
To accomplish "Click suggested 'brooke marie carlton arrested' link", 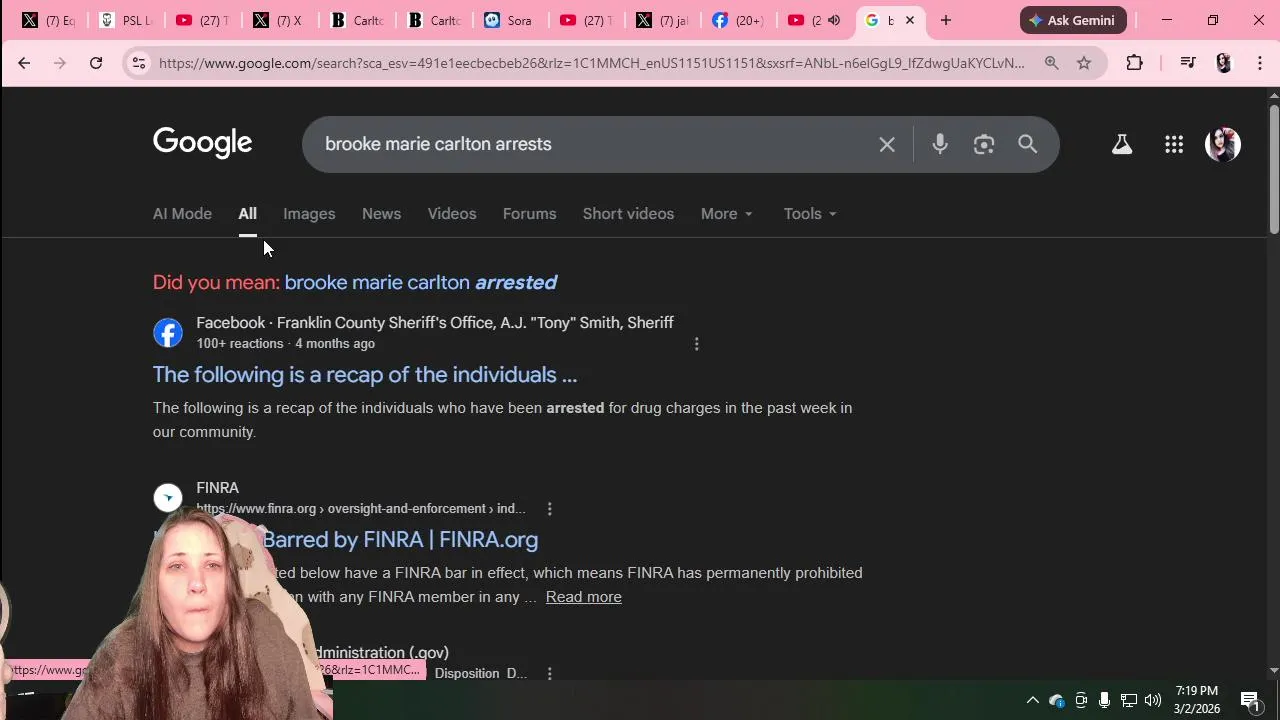I will [421, 282].
